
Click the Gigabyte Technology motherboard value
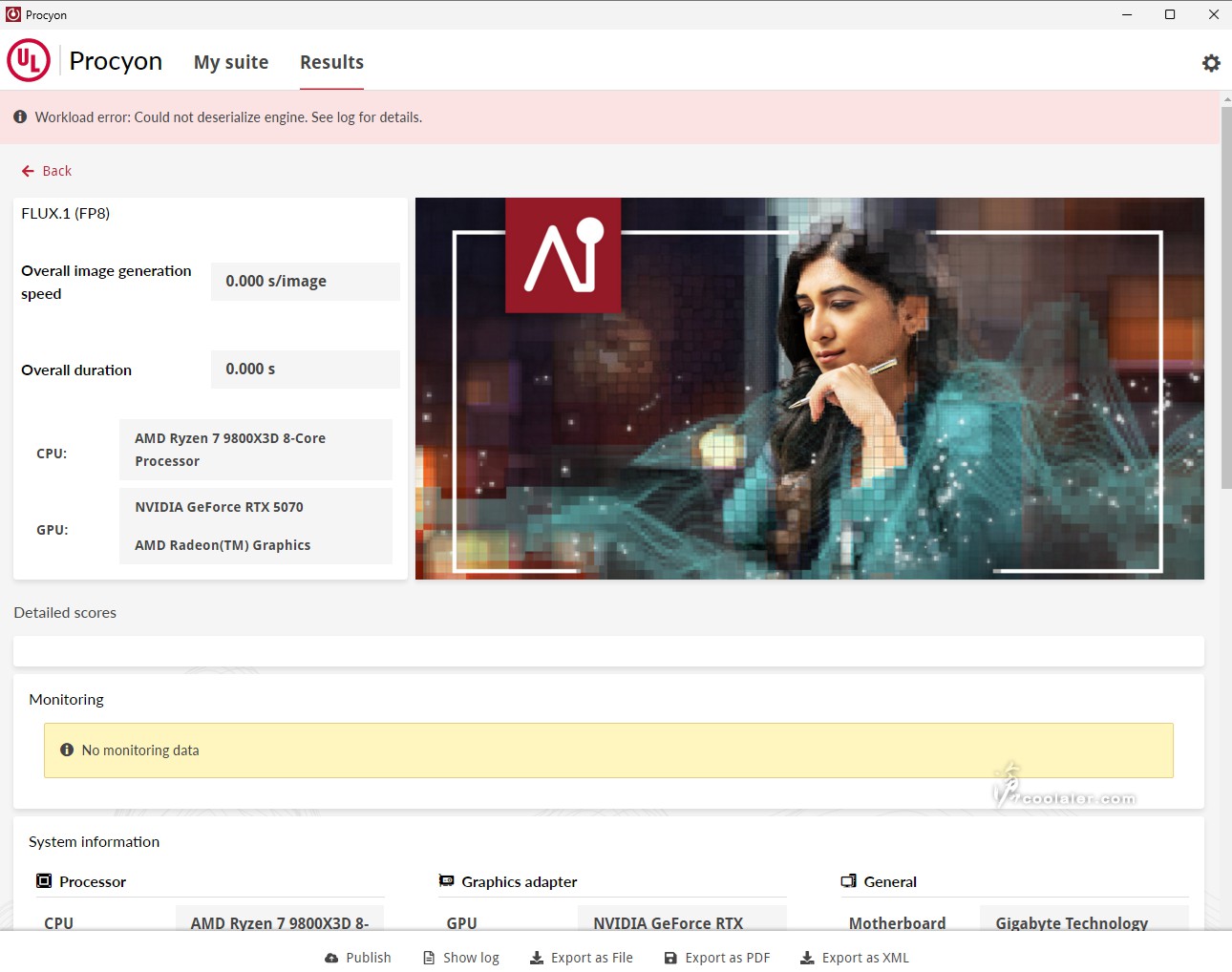point(1072,923)
